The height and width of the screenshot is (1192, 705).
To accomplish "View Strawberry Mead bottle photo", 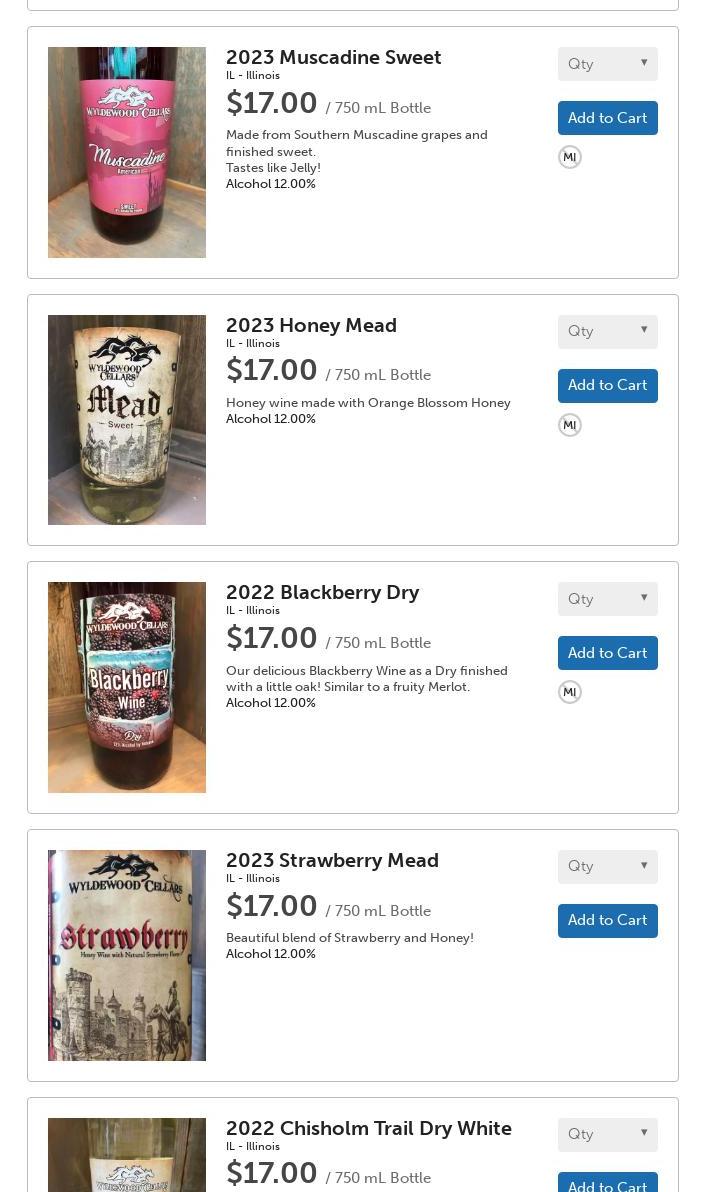I will point(127,955).
